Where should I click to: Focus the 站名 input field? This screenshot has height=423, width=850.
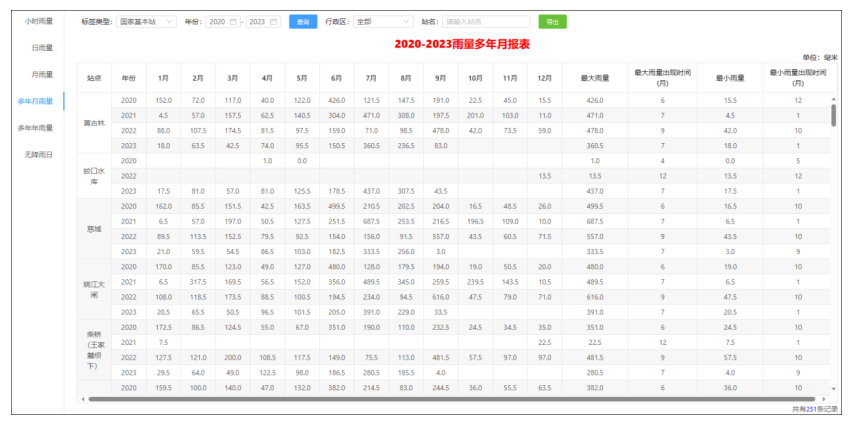486,22
